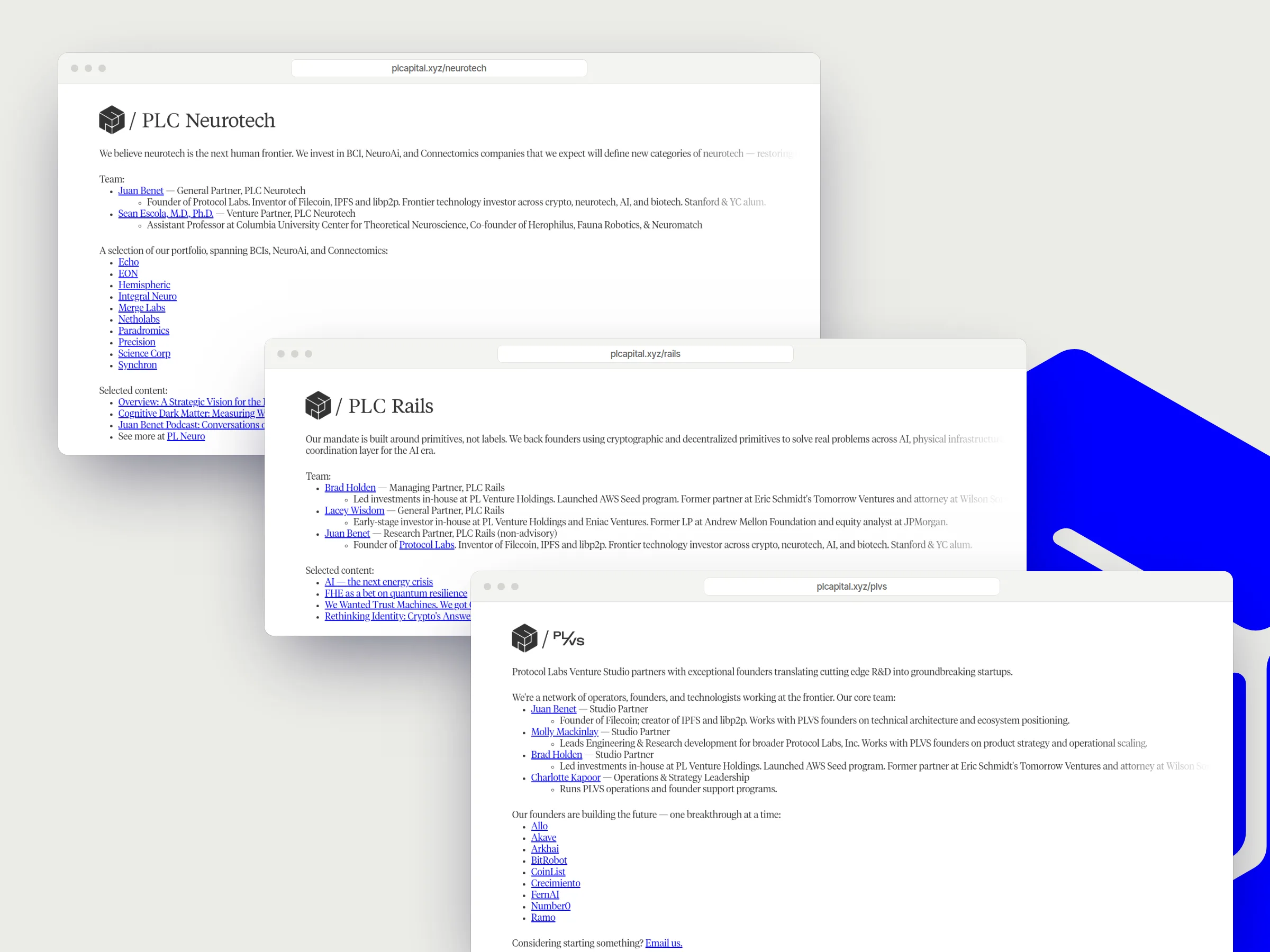
Task: Open the Echo portfolio link
Action: pyautogui.click(x=129, y=262)
